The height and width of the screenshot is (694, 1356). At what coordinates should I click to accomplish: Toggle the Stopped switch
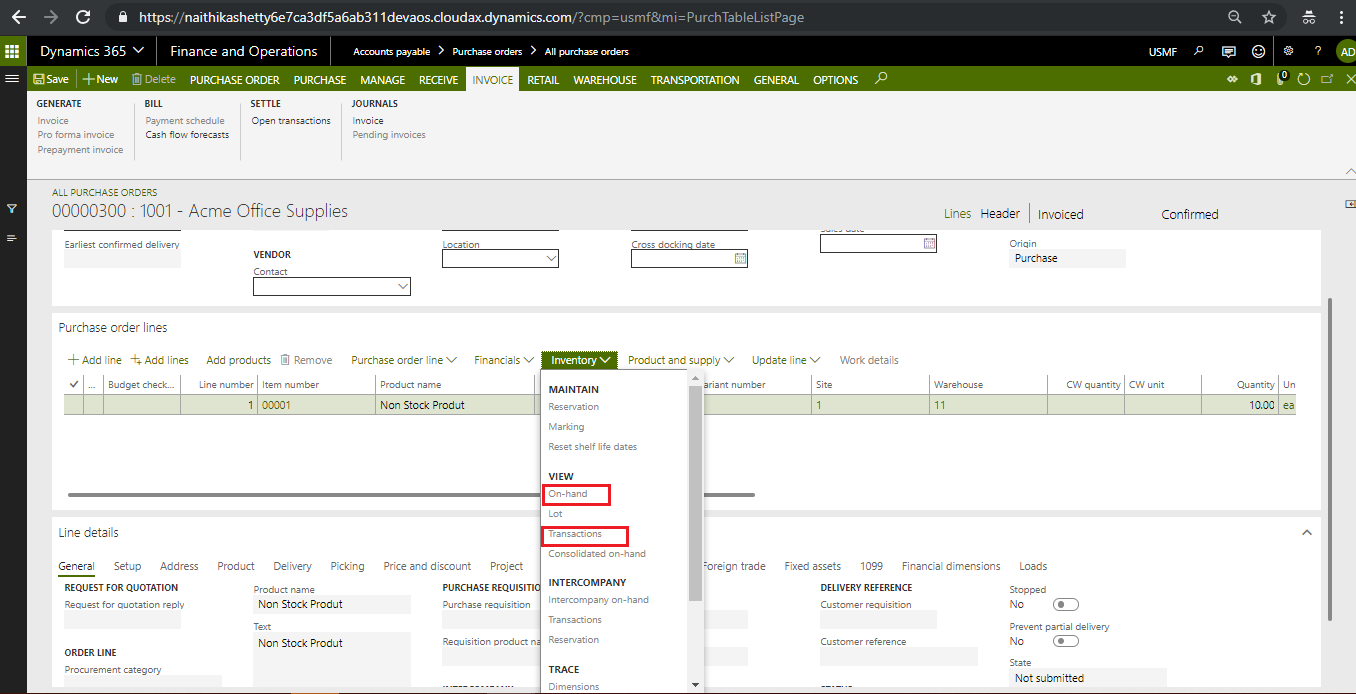click(x=1066, y=604)
